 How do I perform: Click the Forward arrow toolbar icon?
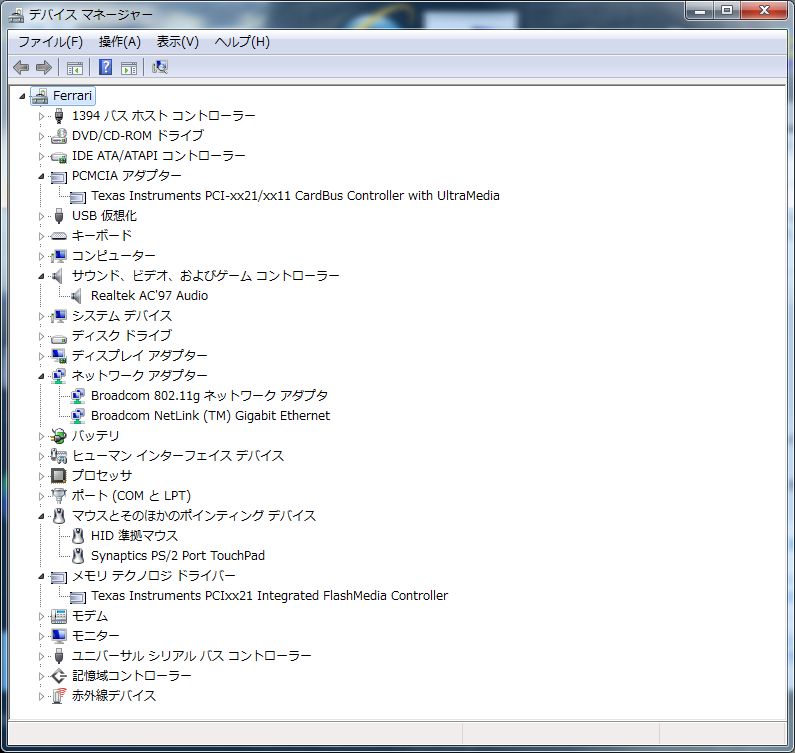45,67
